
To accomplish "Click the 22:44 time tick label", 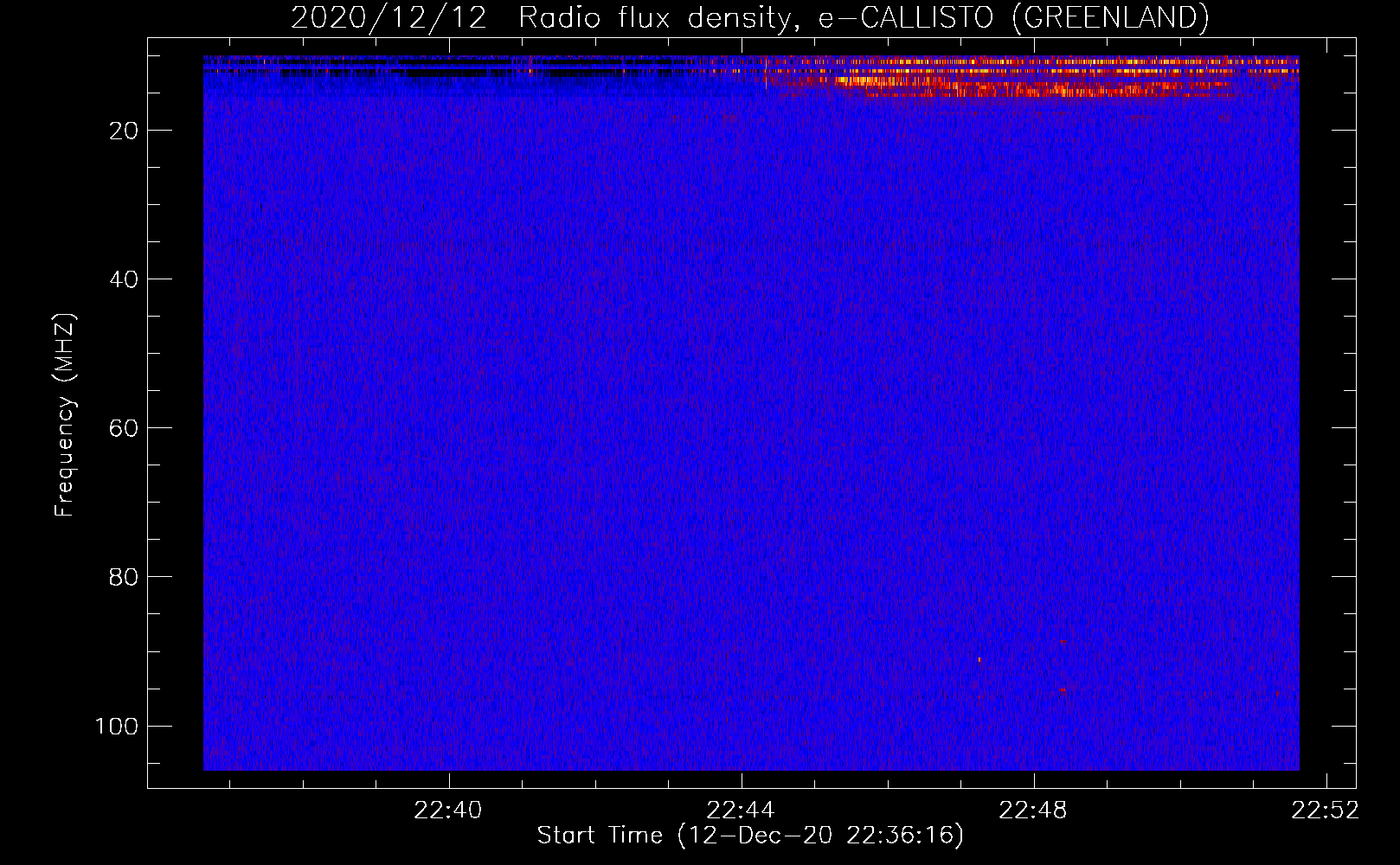I will [x=741, y=811].
